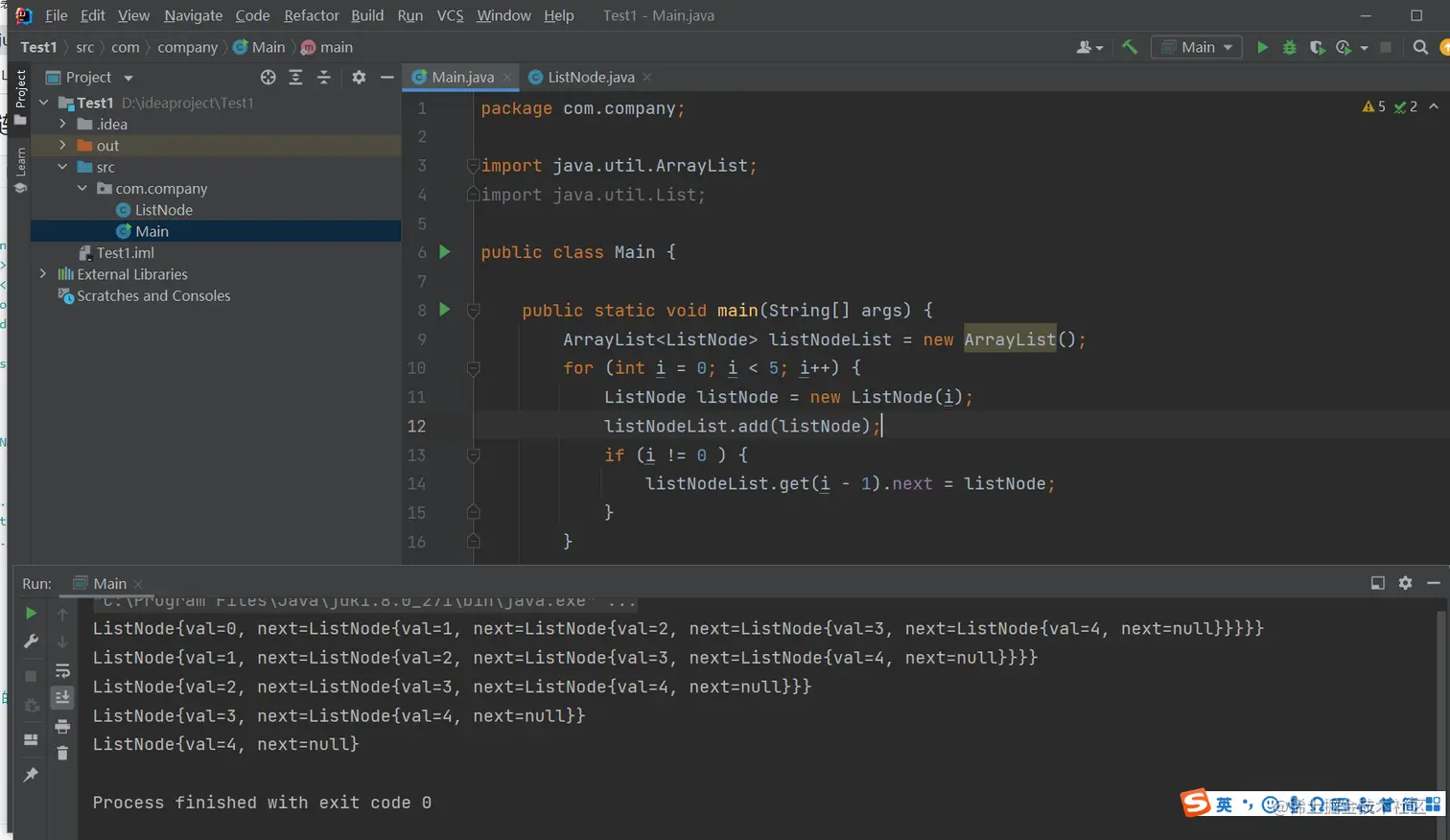
Task: Toggle pin tab in Run panel
Action: pyautogui.click(x=31, y=774)
